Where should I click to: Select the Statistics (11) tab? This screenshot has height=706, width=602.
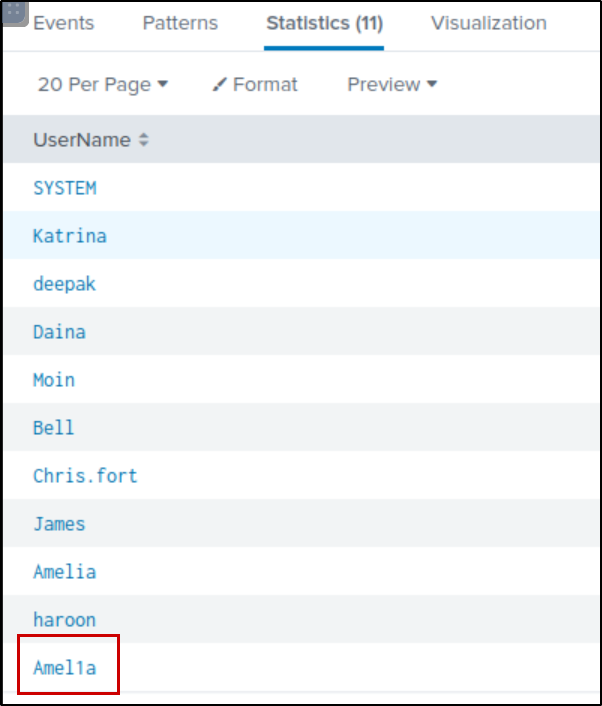pyautogui.click(x=324, y=23)
